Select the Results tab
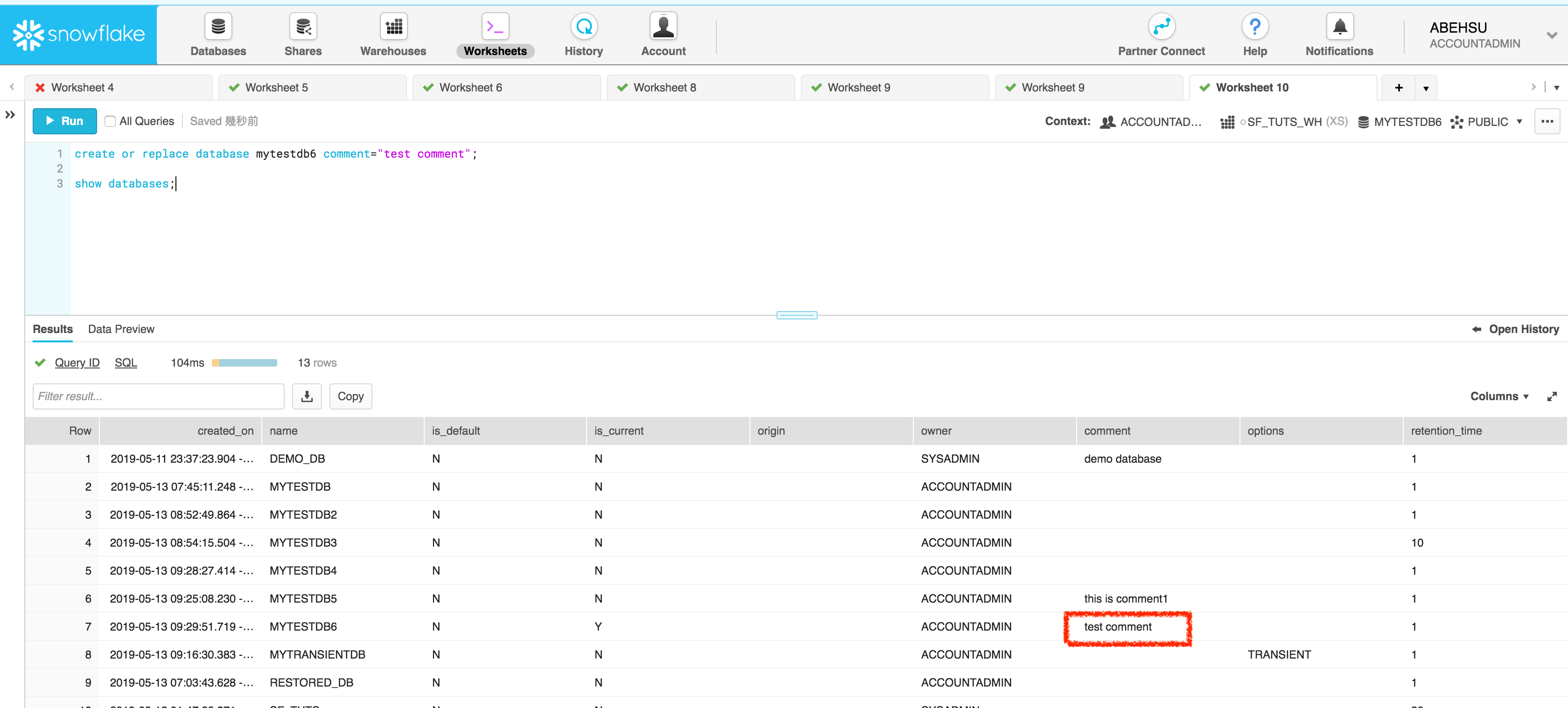The image size is (1568, 708). (52, 329)
